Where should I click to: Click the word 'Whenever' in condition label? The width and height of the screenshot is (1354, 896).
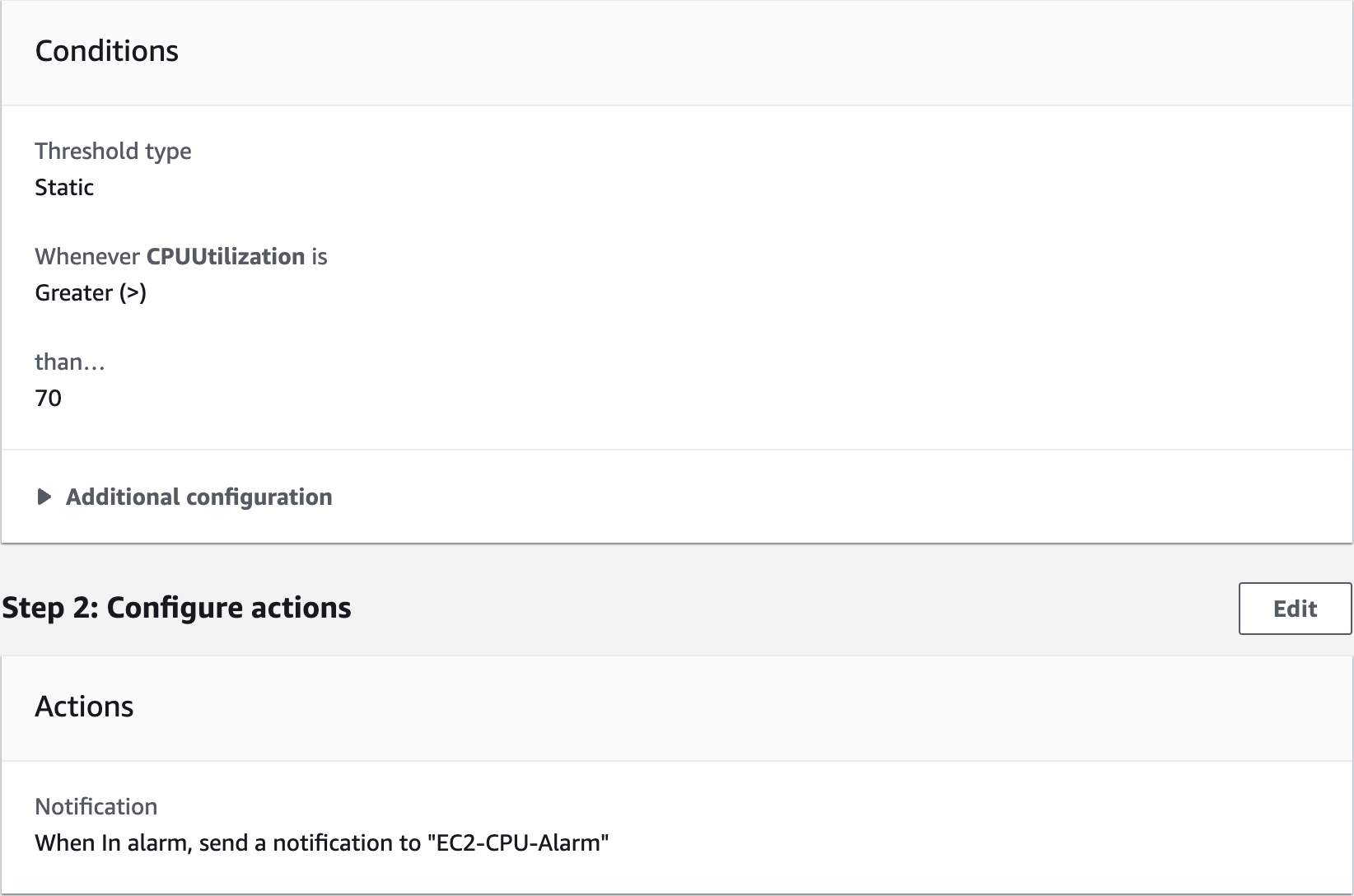87,256
